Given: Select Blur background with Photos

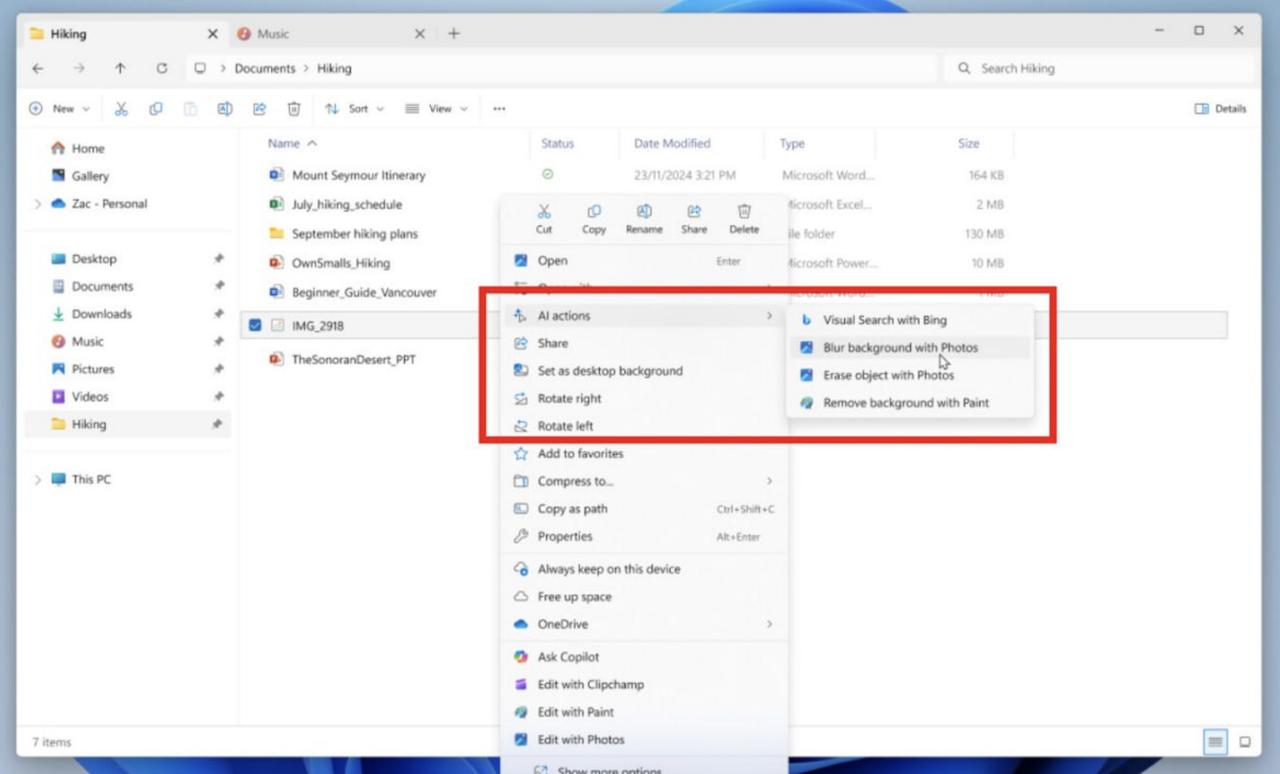Looking at the screenshot, I should point(909,348).
